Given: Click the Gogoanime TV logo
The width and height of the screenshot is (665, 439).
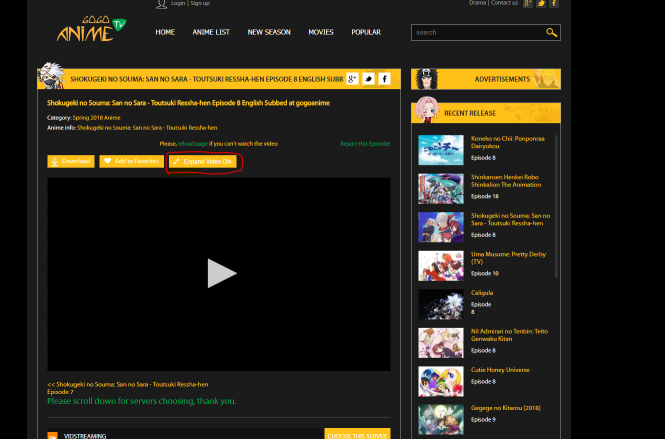Looking at the screenshot, I should (90, 30).
